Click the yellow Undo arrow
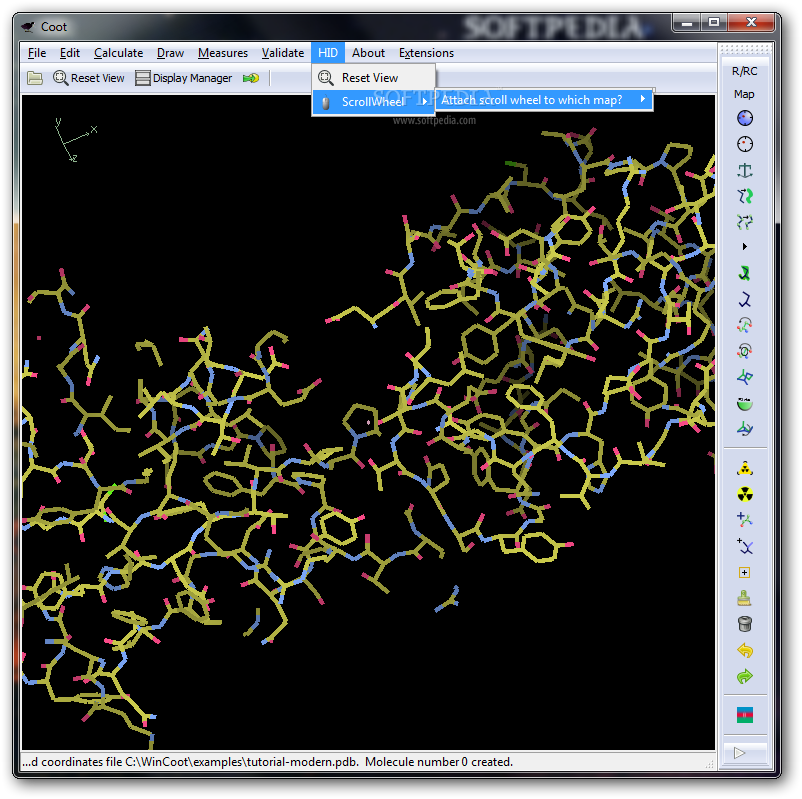802x799 pixels. 745,650
